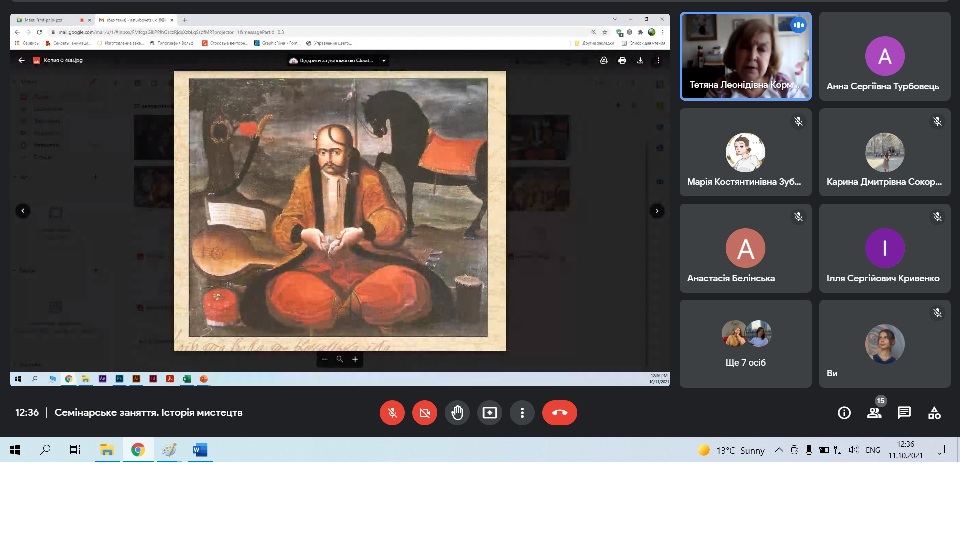Open the meeting details info icon
This screenshot has width=960, height=540.
pyautogui.click(x=844, y=412)
